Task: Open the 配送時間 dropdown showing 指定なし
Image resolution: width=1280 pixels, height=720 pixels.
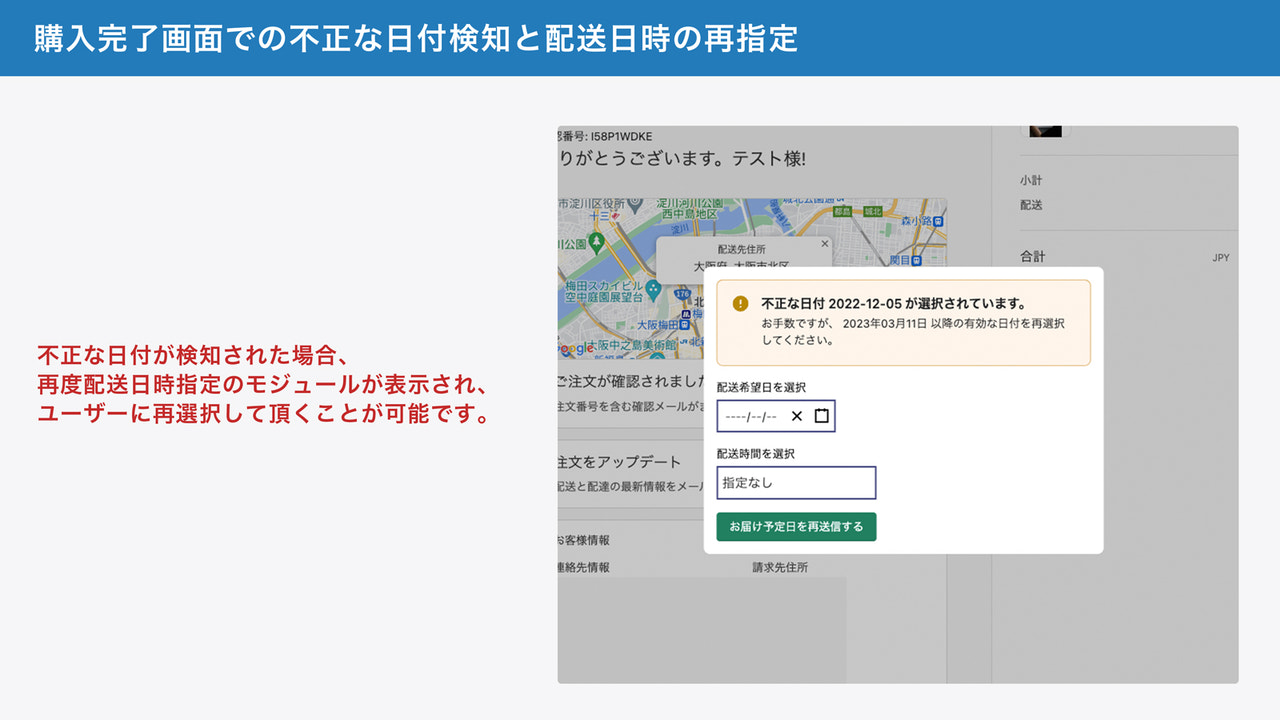Action: 796,482
